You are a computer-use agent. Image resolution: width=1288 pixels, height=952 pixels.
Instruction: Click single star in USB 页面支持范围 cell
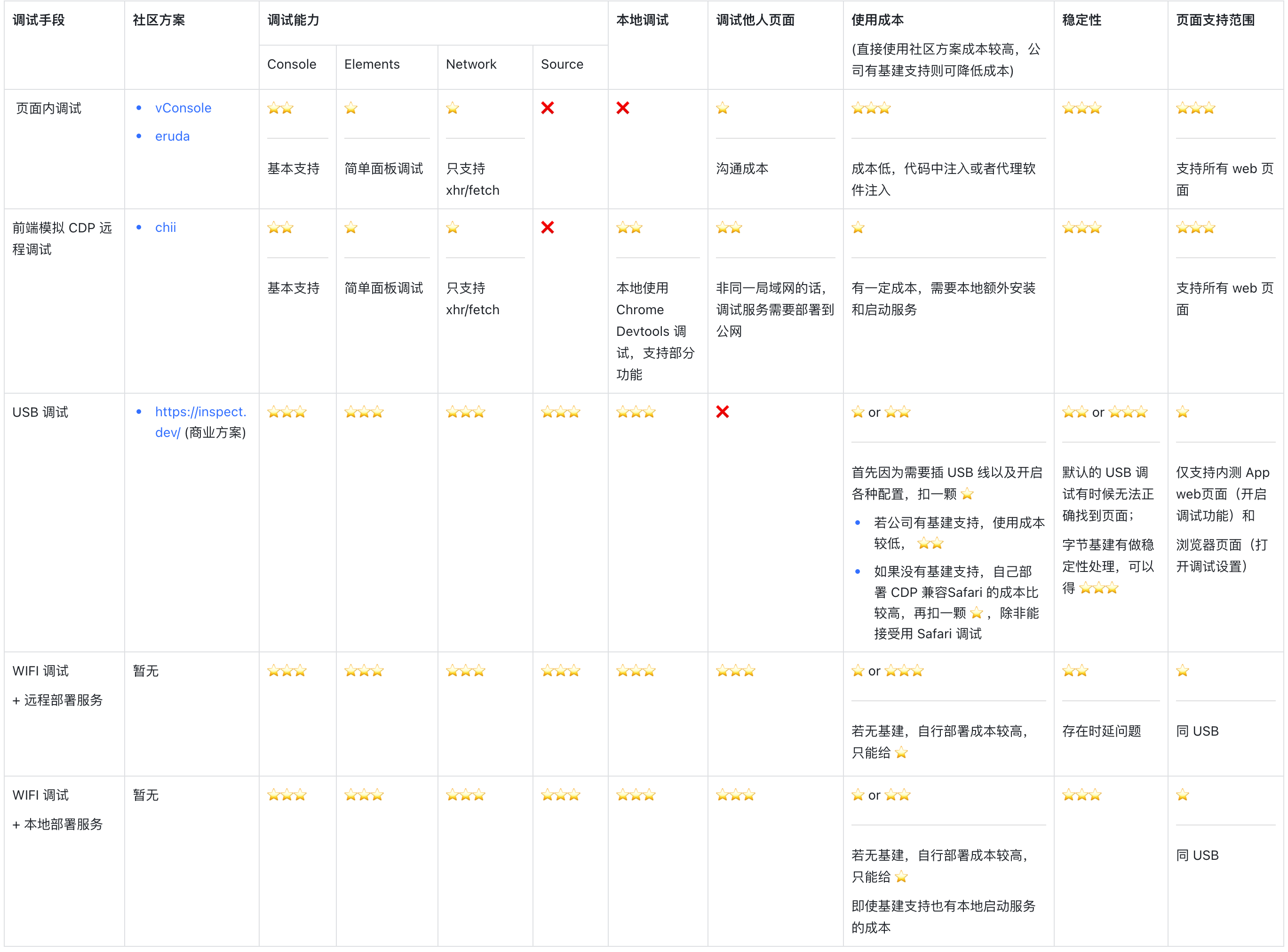pos(1182,412)
